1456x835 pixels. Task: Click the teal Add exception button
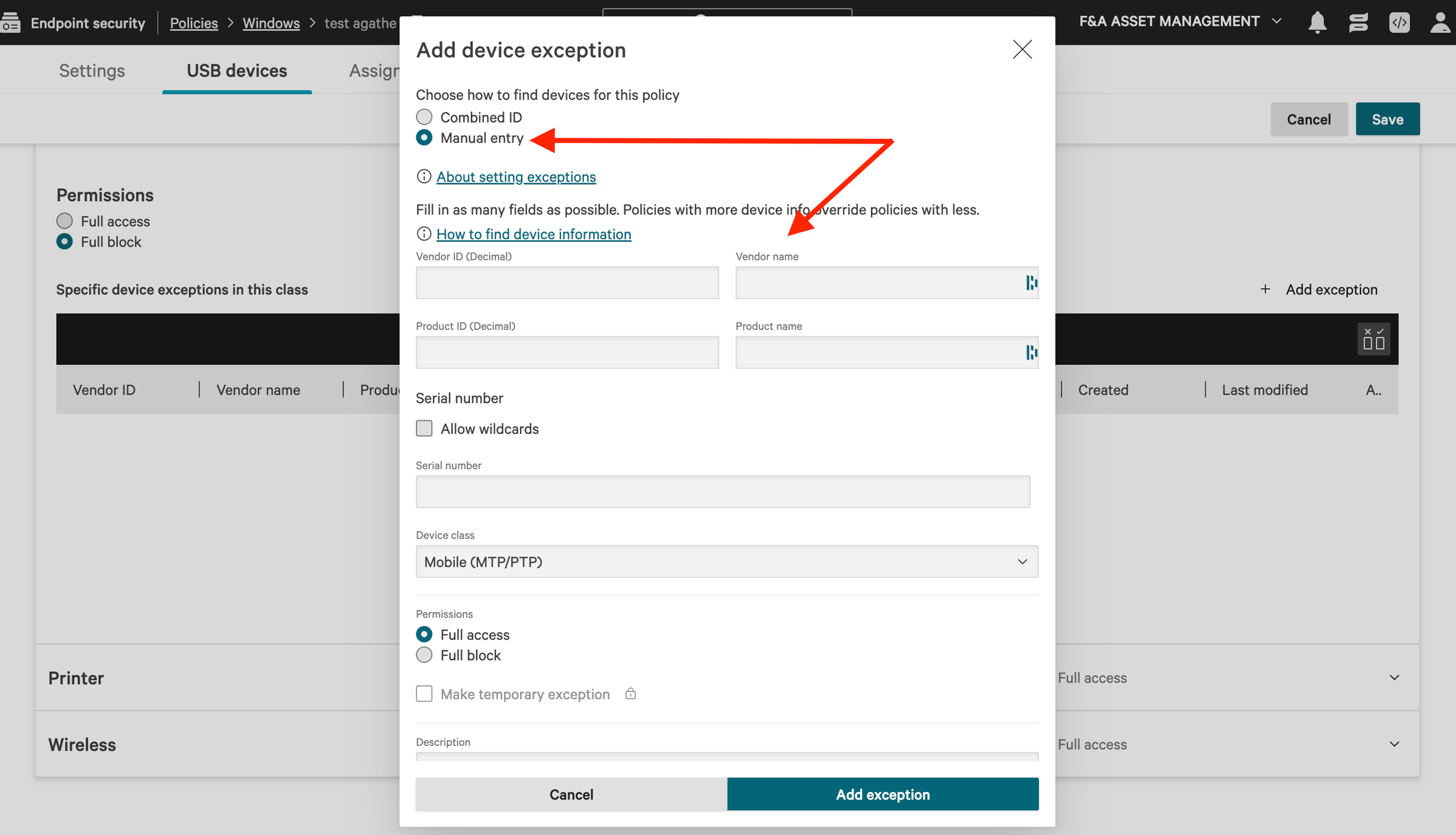[882, 794]
